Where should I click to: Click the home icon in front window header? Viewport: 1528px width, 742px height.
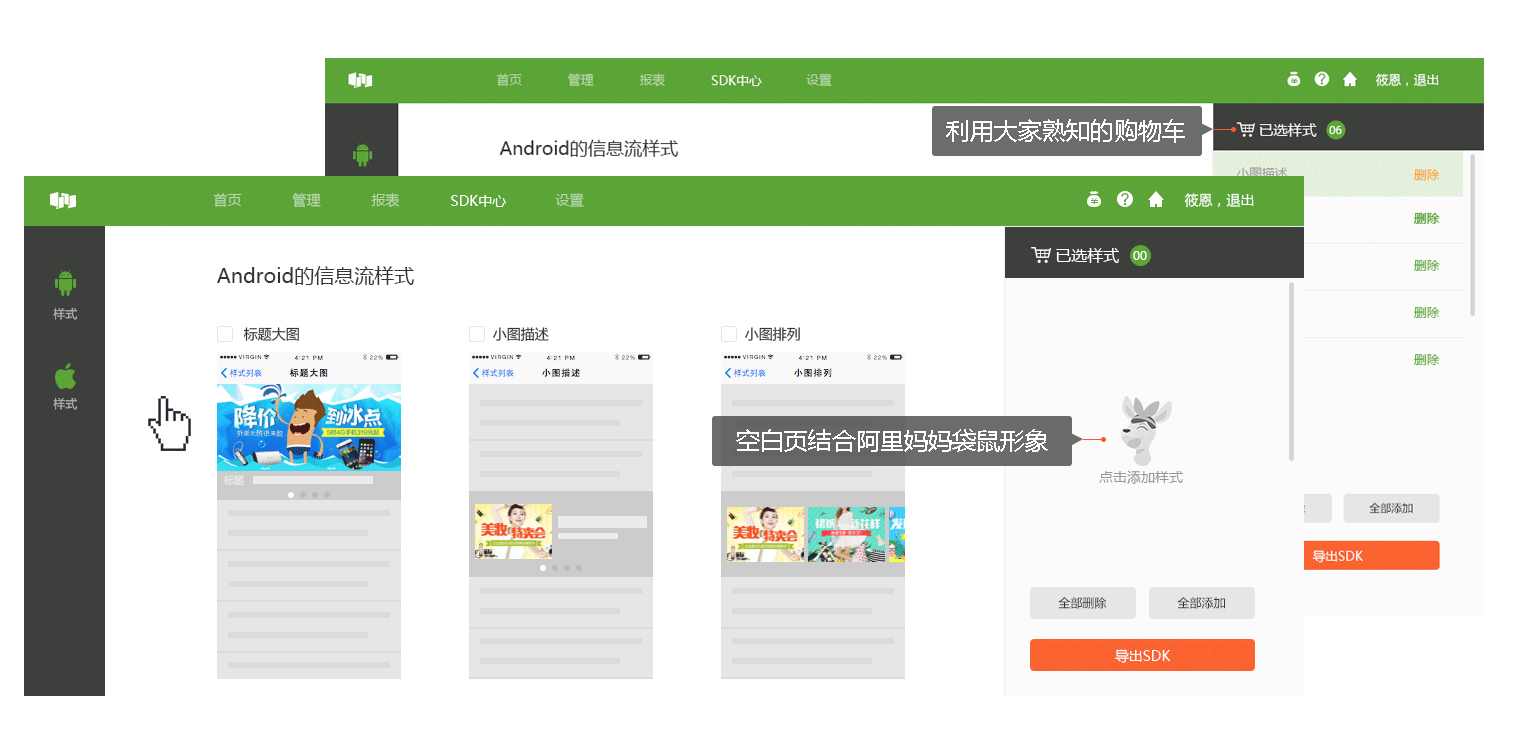click(1156, 200)
